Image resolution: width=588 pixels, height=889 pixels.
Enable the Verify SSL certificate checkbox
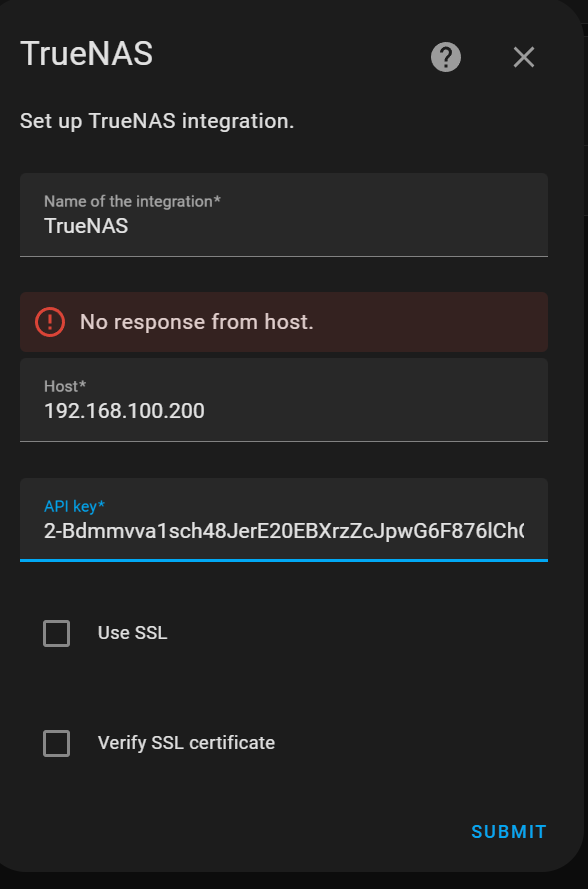coord(57,743)
